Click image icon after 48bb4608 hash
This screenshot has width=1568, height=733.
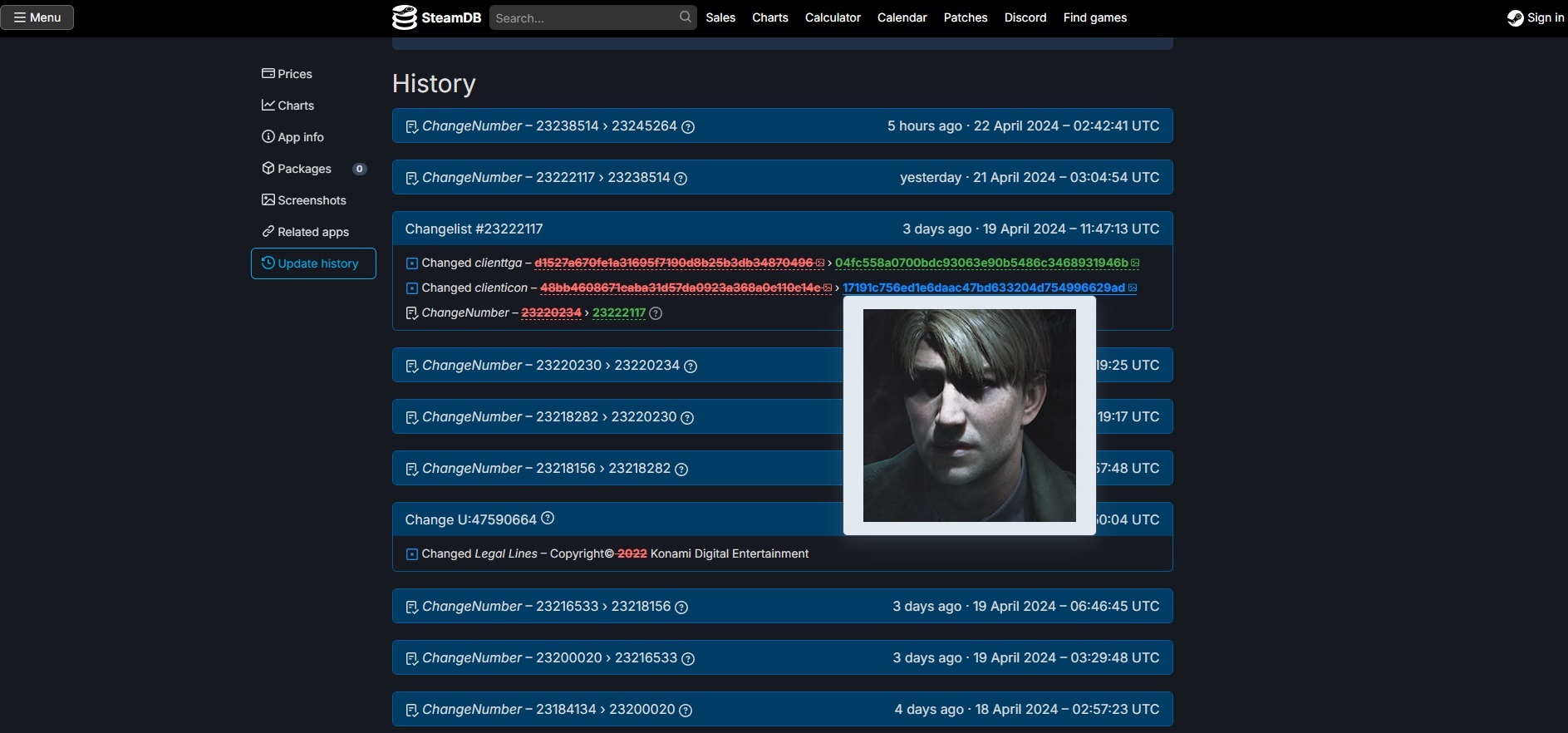coord(828,288)
